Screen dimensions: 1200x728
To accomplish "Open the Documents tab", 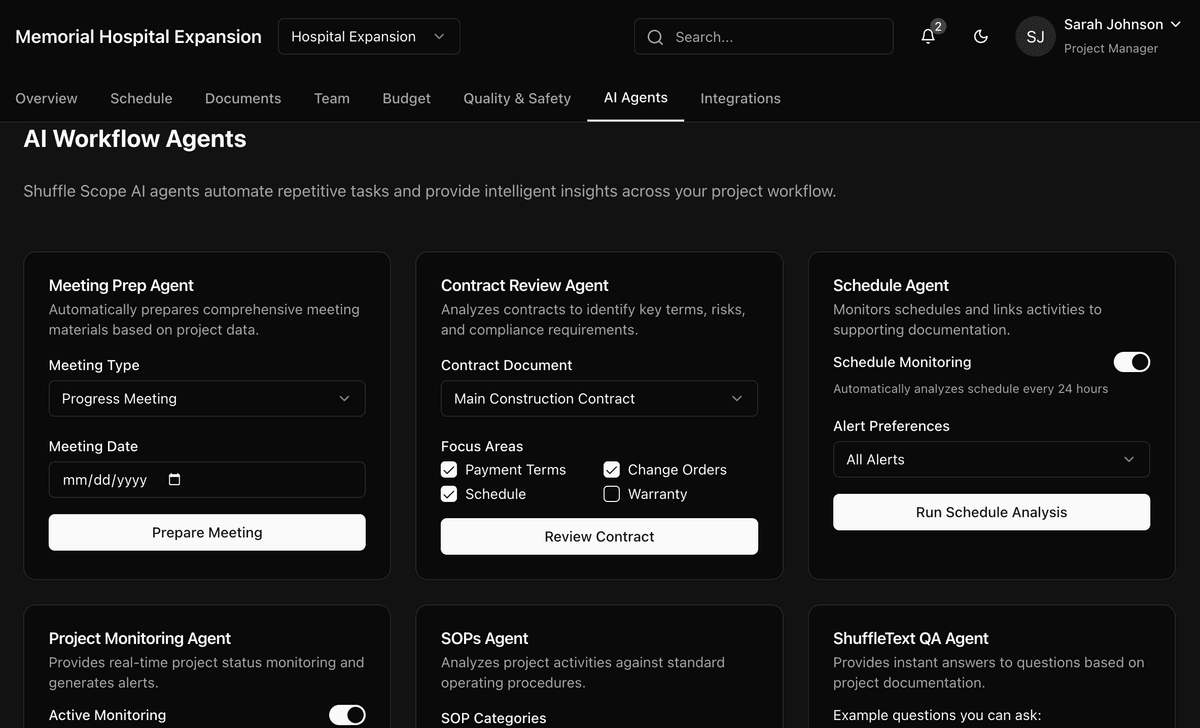I will coord(243,98).
